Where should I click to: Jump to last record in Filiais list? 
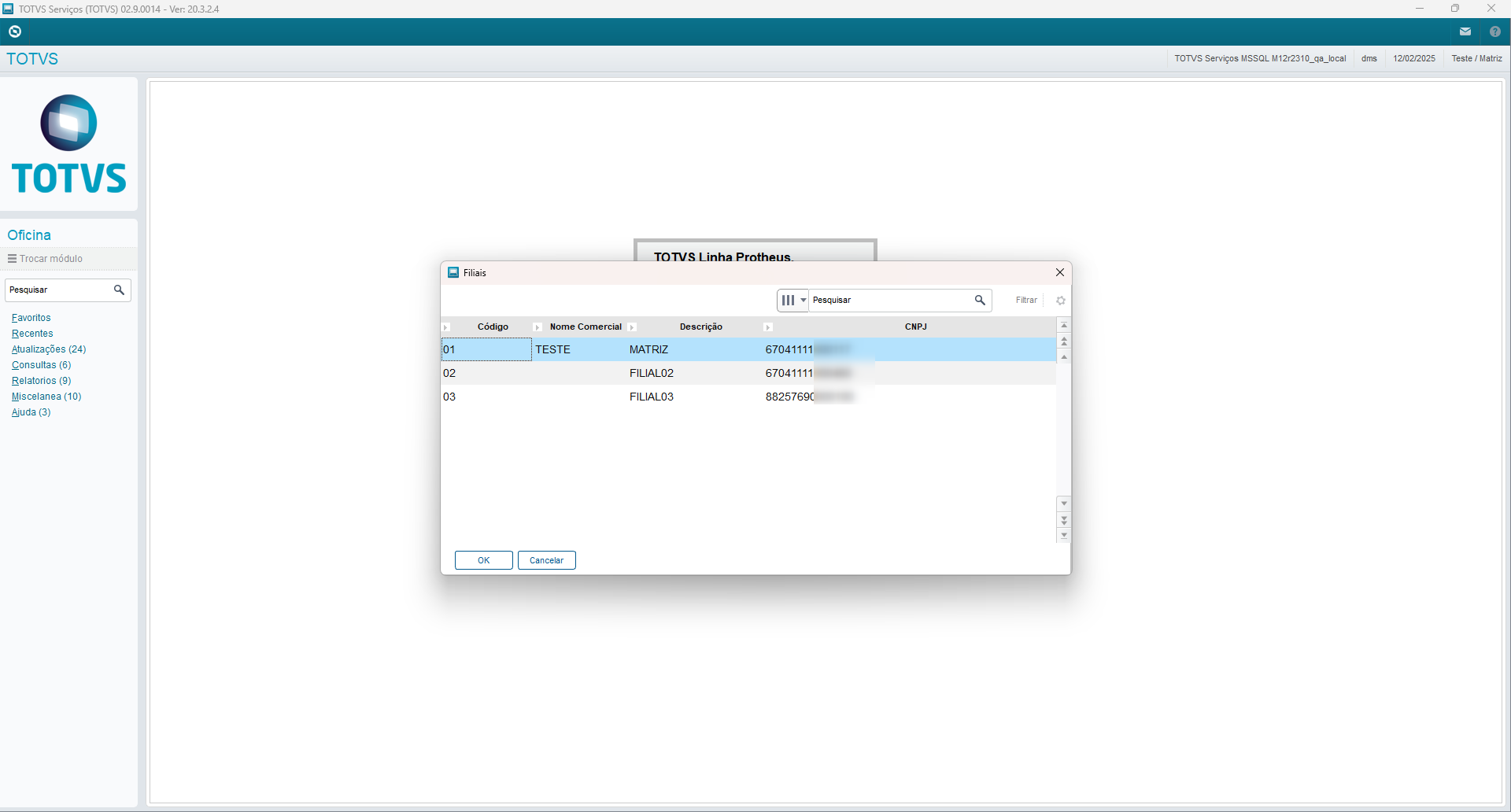[1064, 536]
